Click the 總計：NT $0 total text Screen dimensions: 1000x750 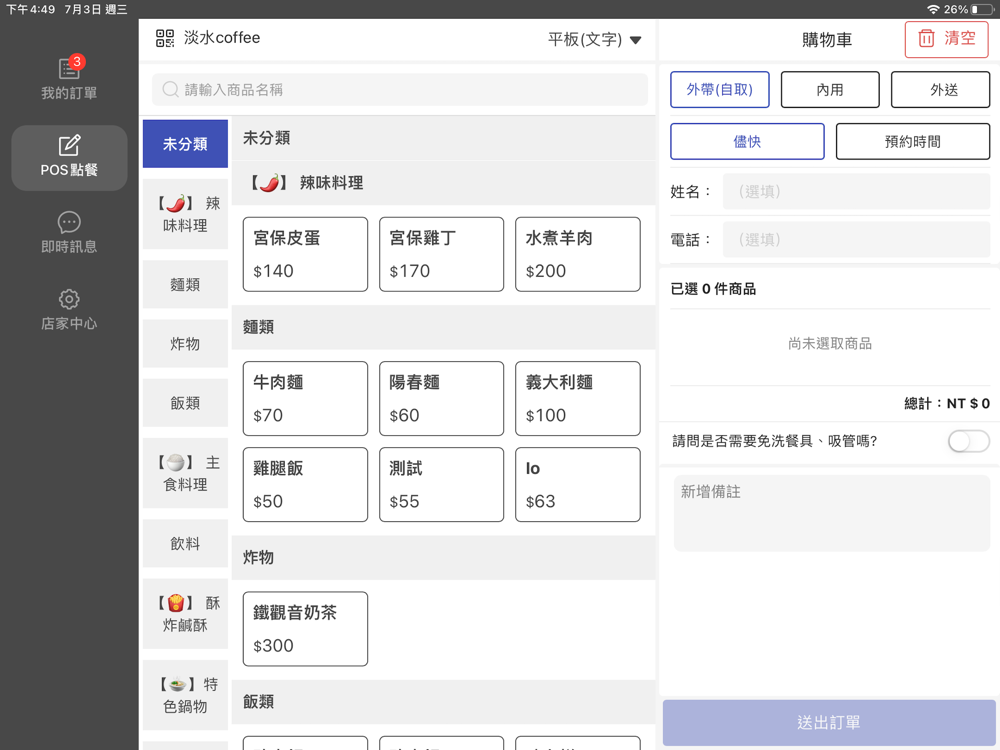(x=946, y=404)
